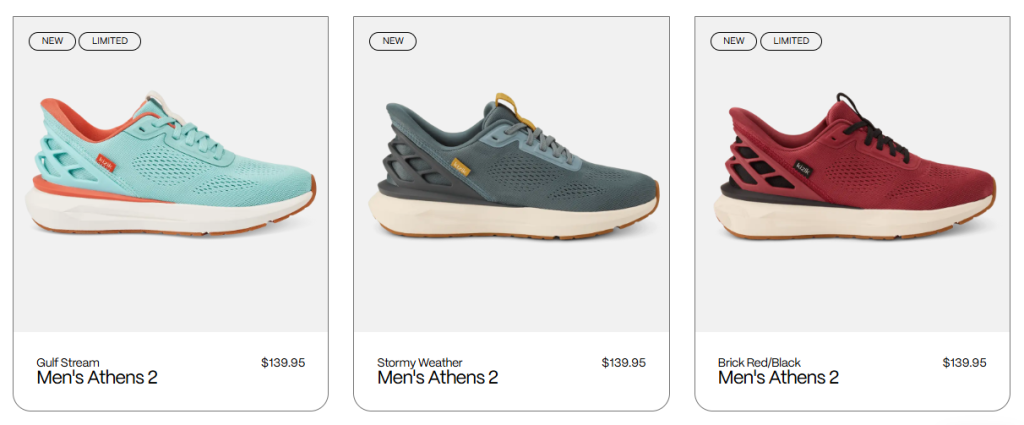Click the Gulf Stream color name

(68, 362)
